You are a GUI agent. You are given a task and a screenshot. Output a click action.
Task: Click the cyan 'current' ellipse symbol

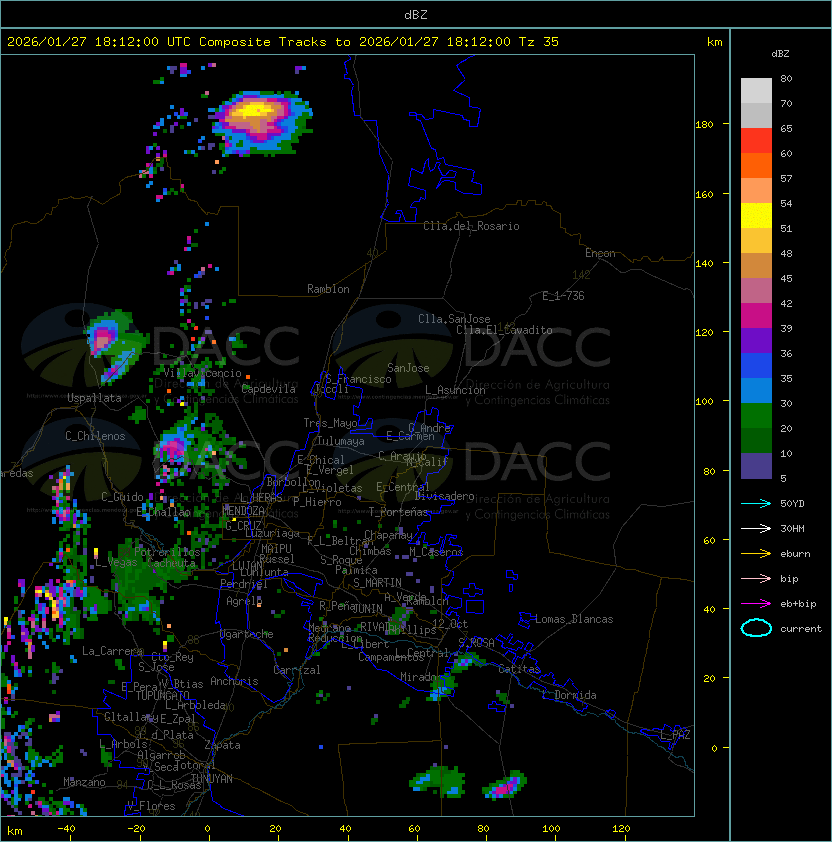point(756,628)
